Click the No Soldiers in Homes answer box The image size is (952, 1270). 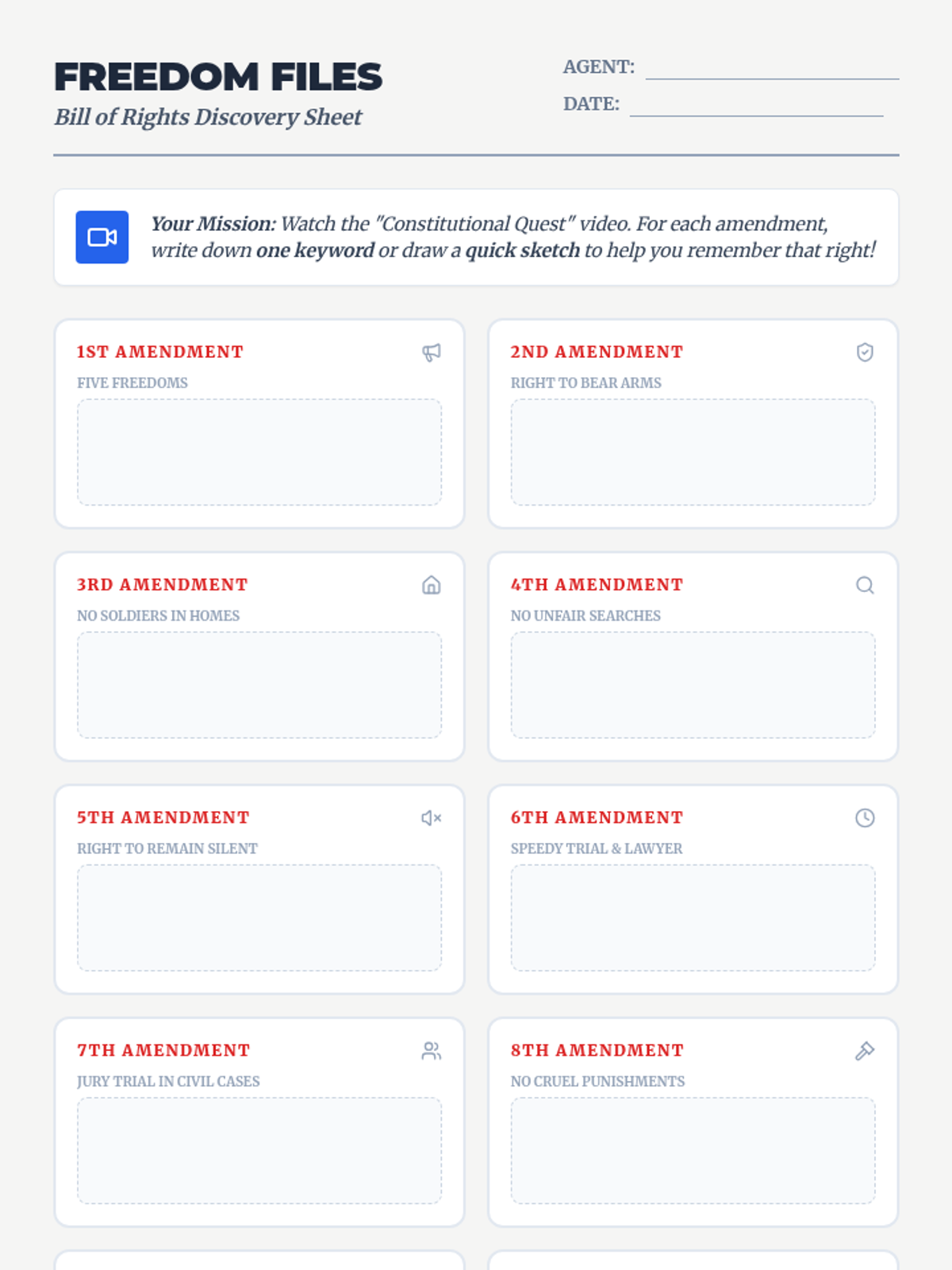coord(259,685)
